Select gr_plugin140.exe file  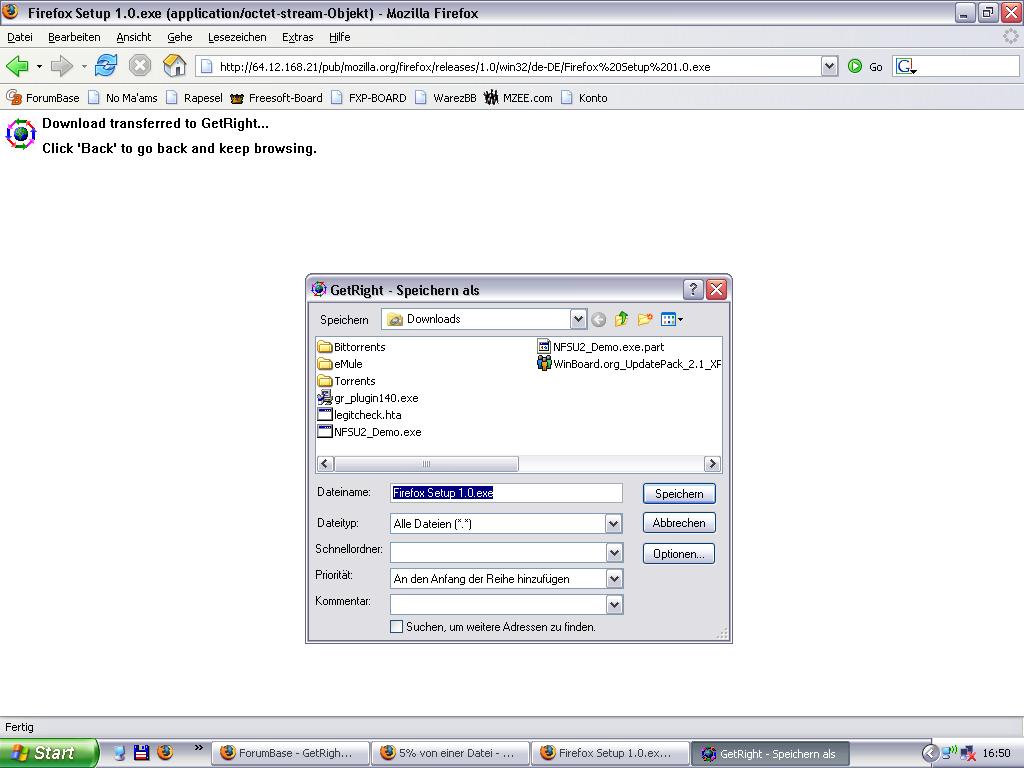coord(368,398)
